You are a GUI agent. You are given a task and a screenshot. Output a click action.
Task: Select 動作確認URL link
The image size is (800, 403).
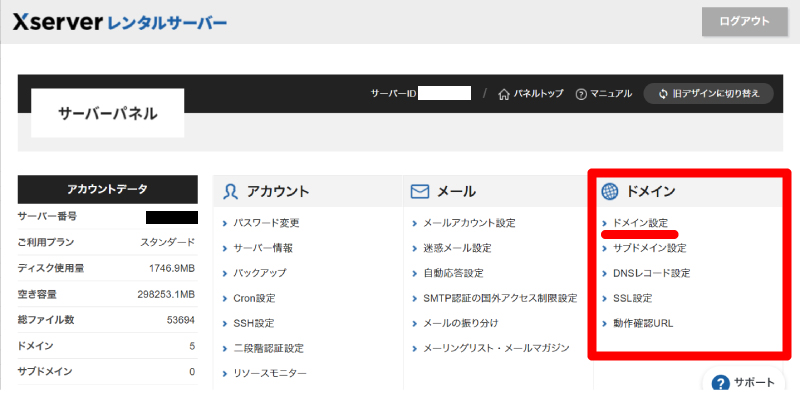[642, 323]
